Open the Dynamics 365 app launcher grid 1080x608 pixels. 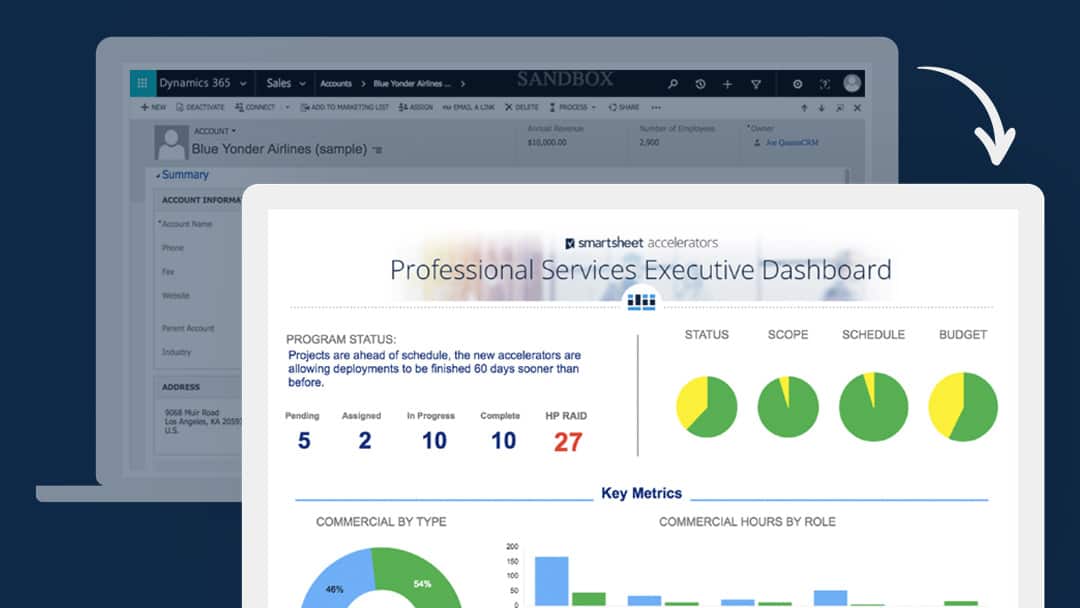pyautogui.click(x=142, y=84)
